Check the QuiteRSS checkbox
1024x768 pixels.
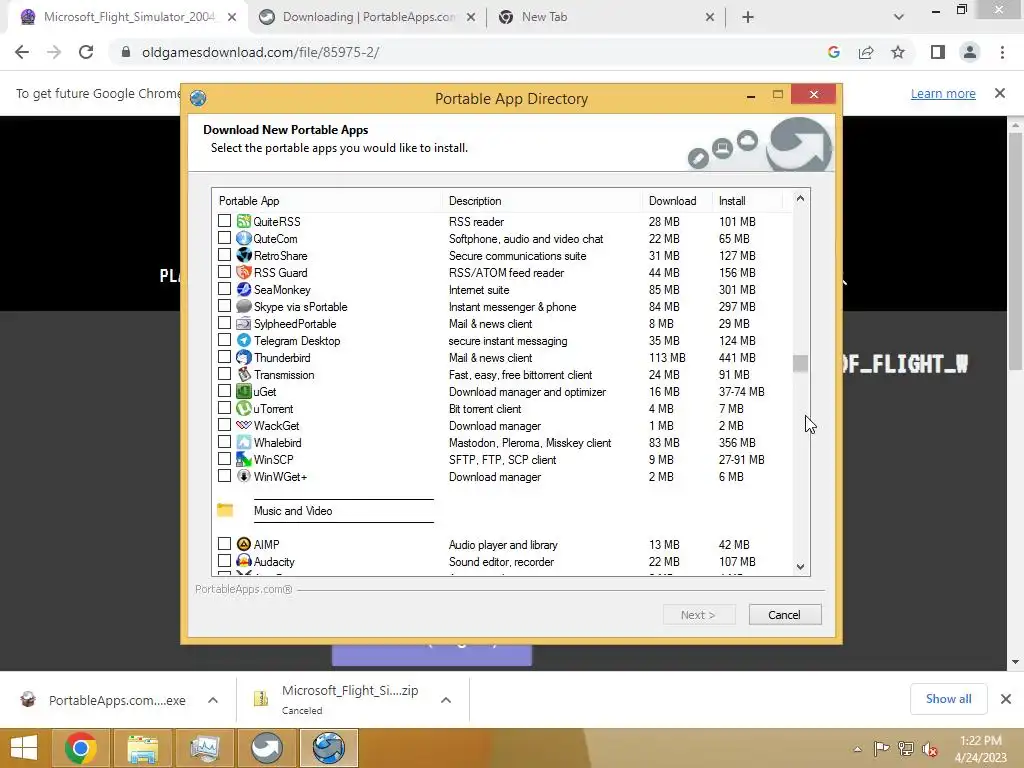pyautogui.click(x=224, y=221)
